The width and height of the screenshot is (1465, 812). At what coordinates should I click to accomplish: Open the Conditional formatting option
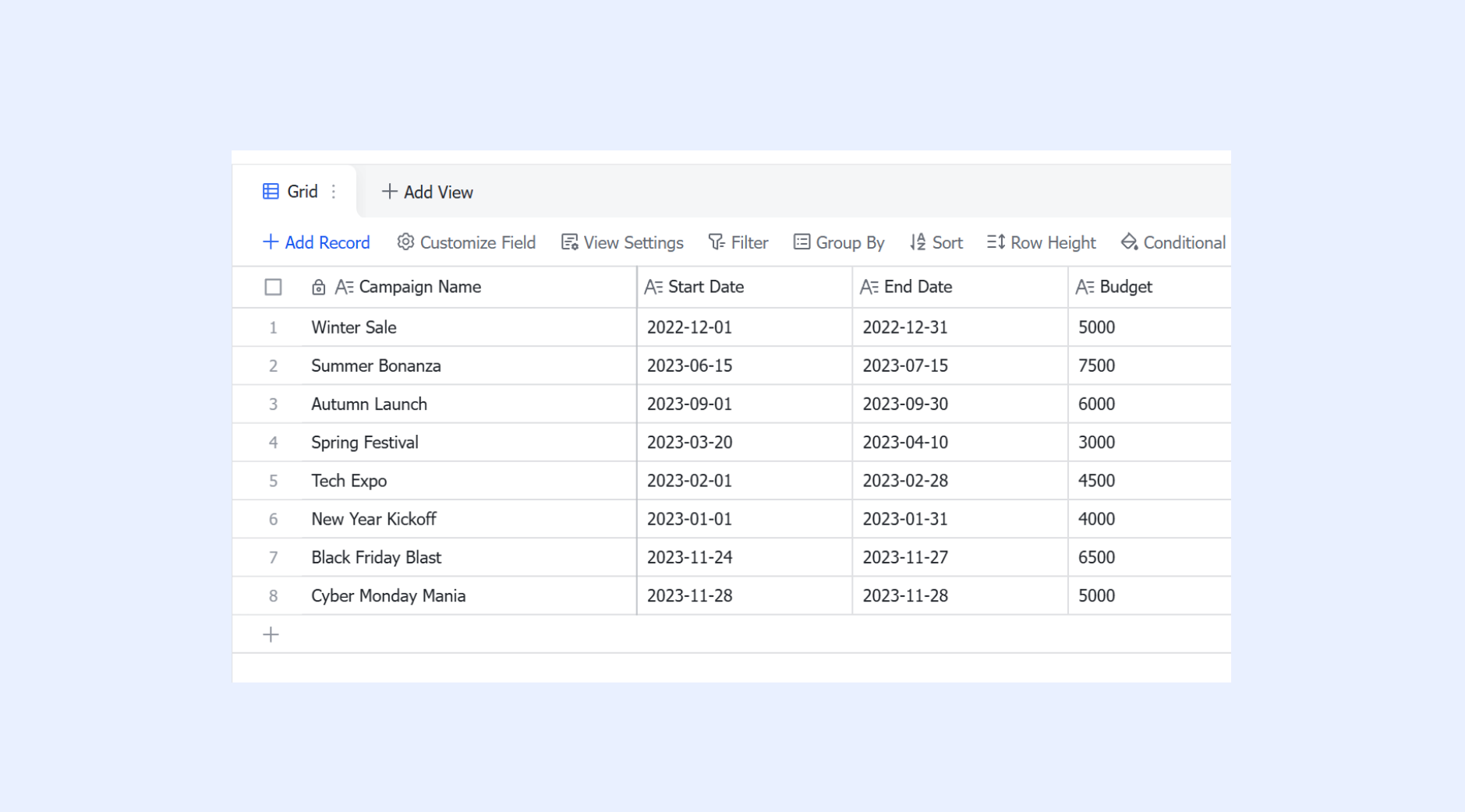pyautogui.click(x=1173, y=242)
